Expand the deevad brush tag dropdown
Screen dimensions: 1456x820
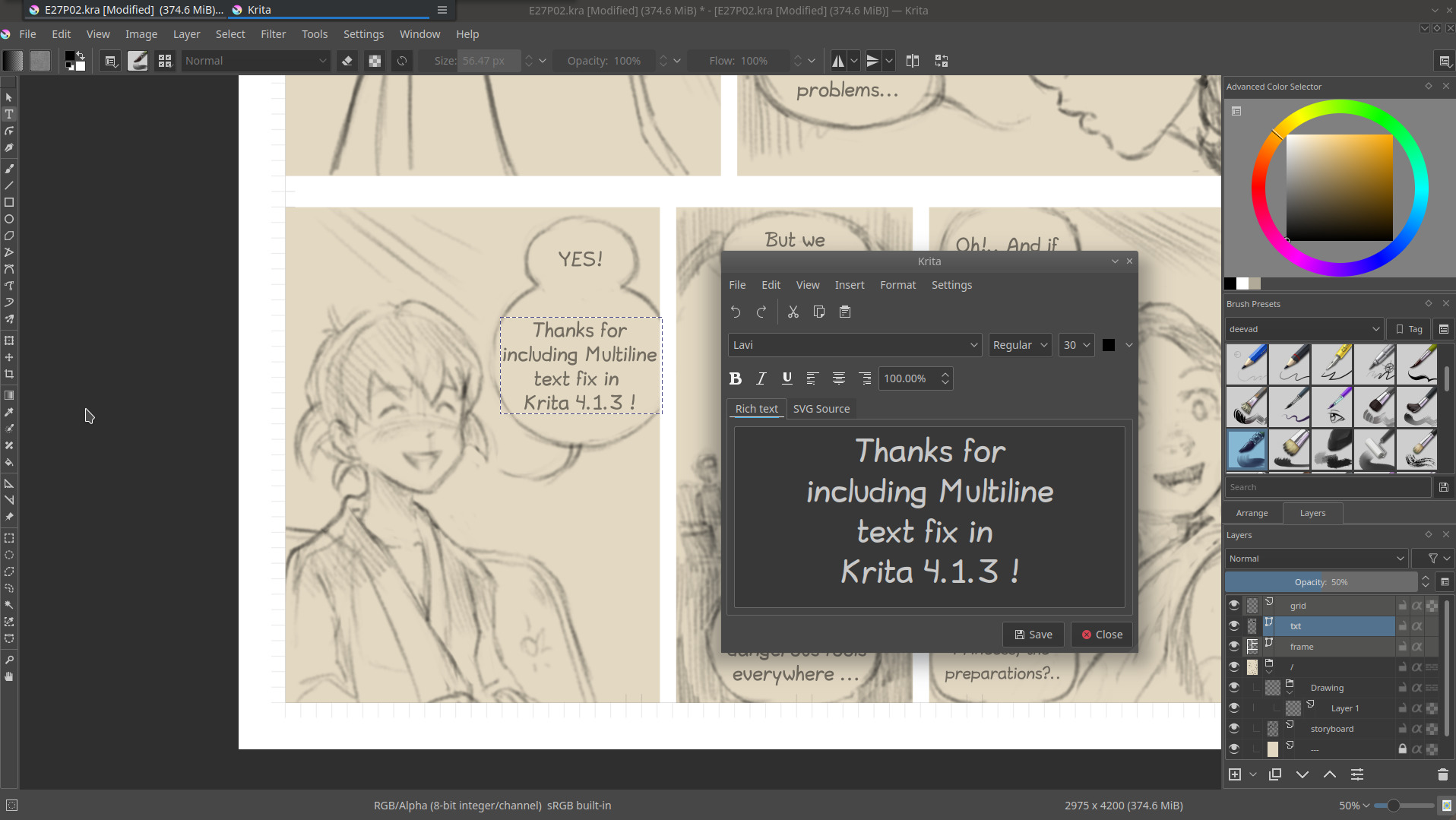(x=1303, y=329)
